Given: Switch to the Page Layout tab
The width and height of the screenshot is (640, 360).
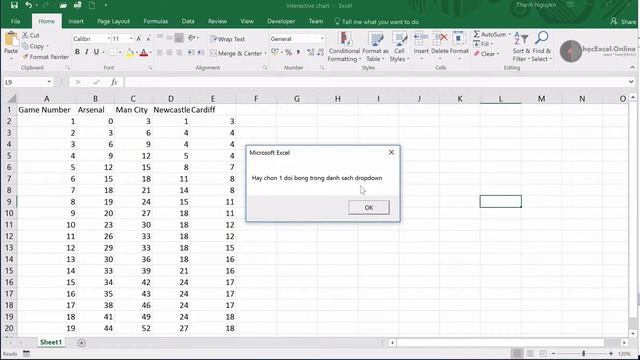Looking at the screenshot, I should click(x=113, y=21).
